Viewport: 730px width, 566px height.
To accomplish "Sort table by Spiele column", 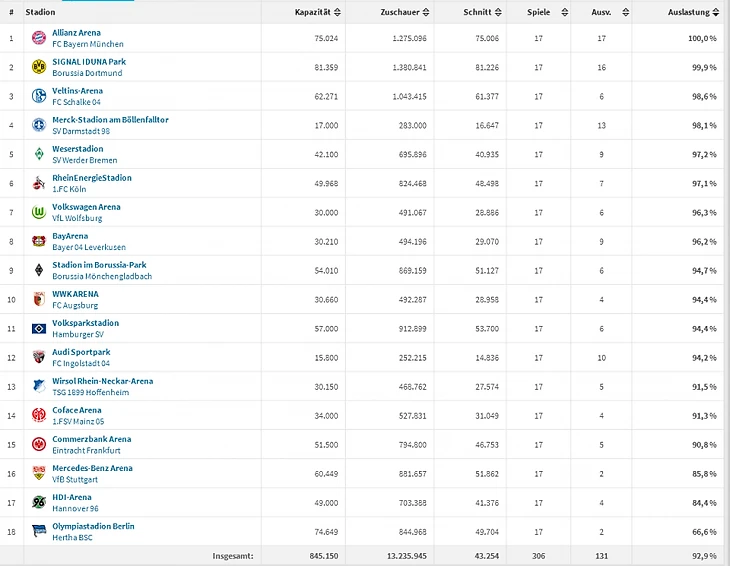I will point(545,12).
